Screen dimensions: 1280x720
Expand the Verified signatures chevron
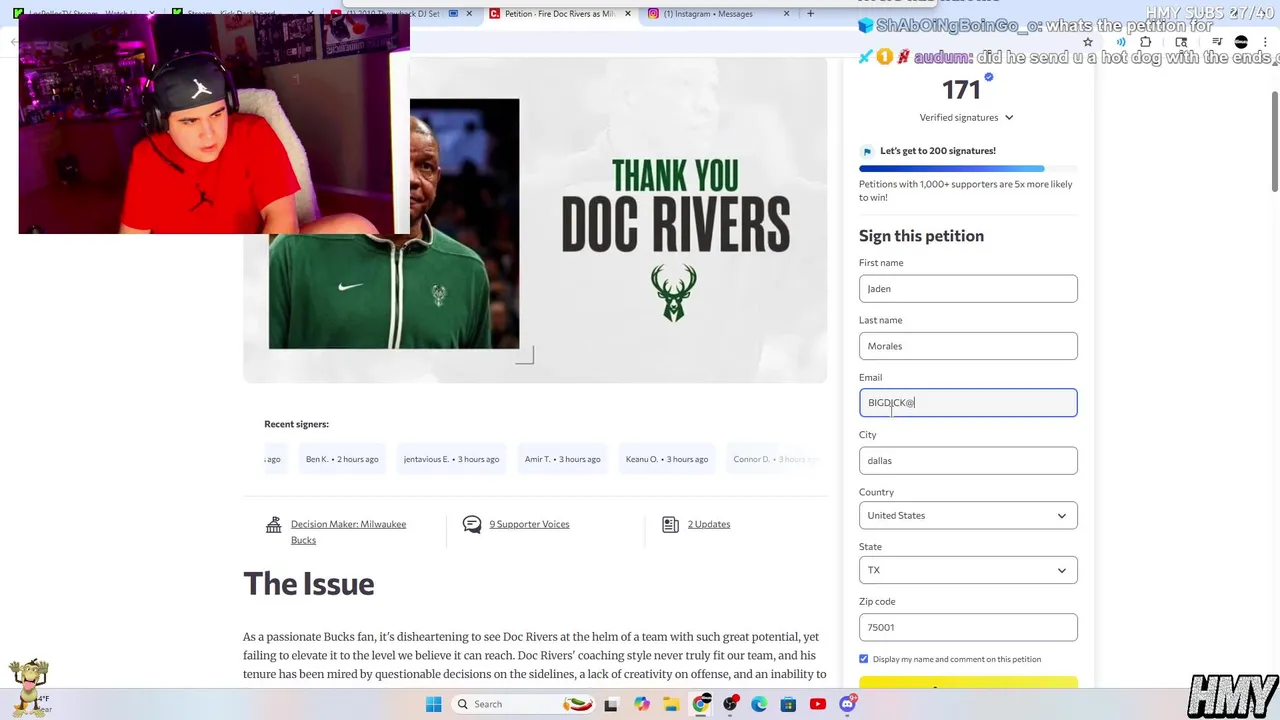point(1009,118)
